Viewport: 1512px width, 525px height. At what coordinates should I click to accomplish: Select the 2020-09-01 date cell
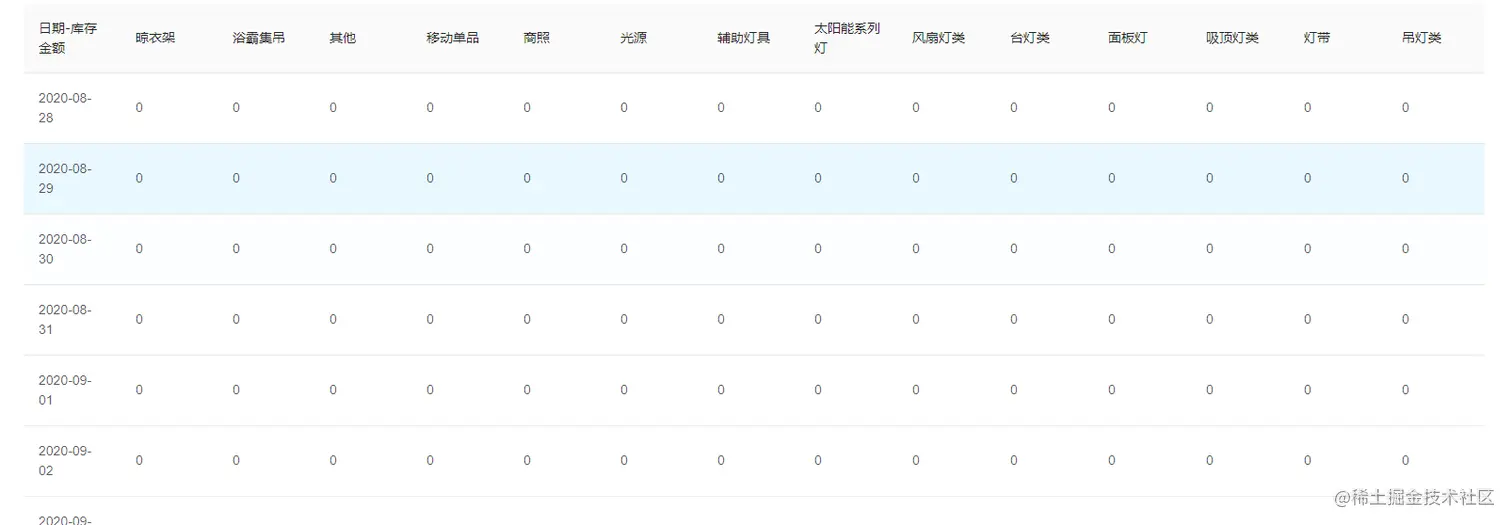[65, 390]
